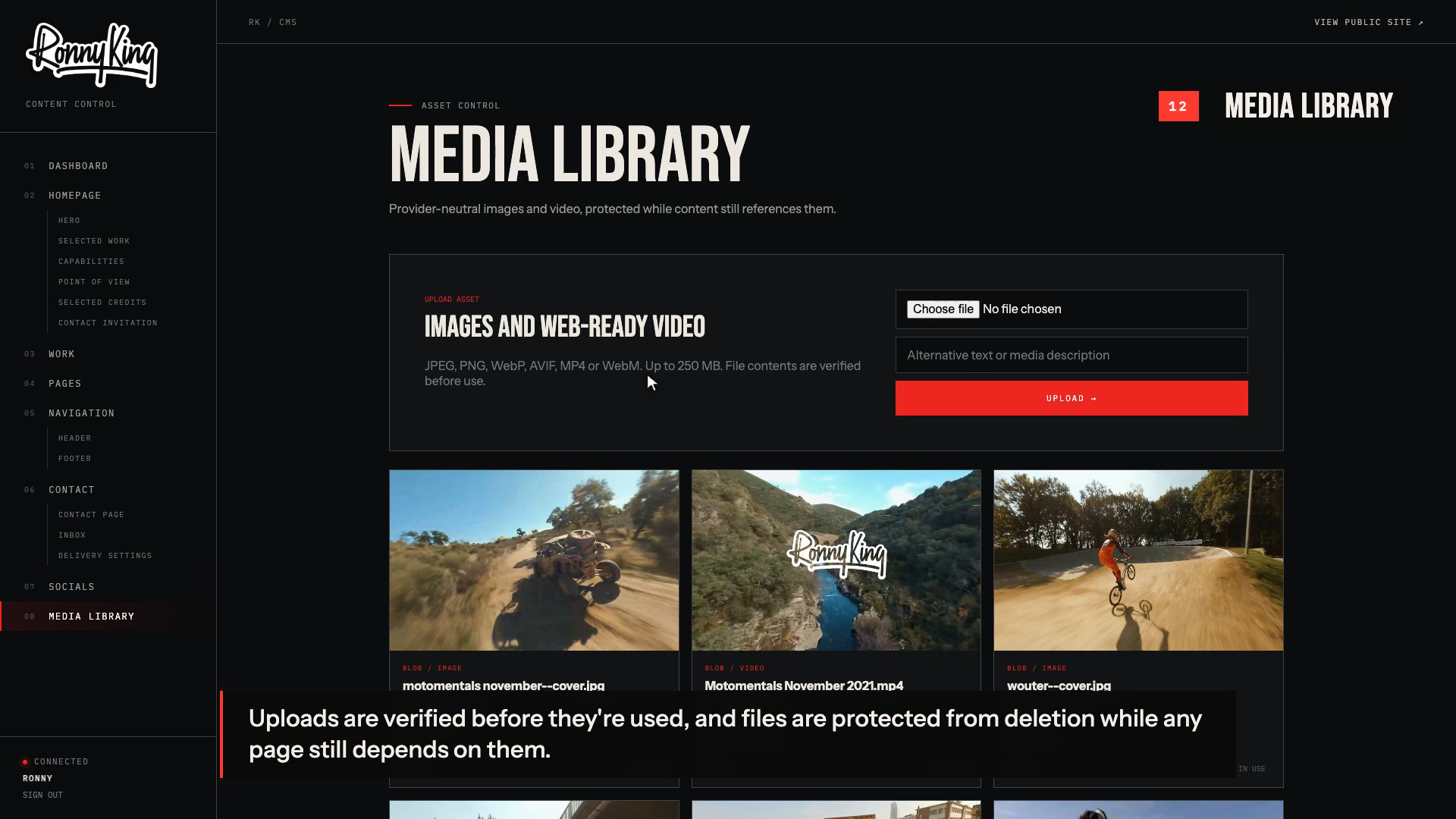
Task: Open Delivery Settings
Action: pyautogui.click(x=105, y=556)
